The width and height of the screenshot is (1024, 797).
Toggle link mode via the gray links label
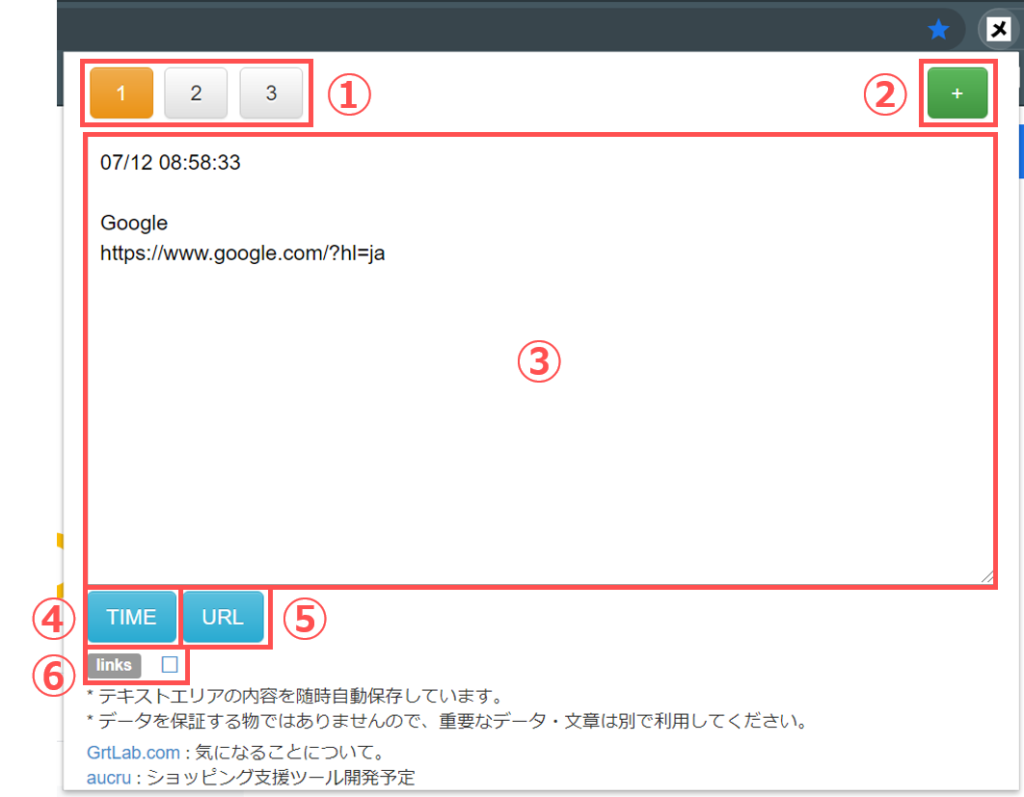coord(113,664)
